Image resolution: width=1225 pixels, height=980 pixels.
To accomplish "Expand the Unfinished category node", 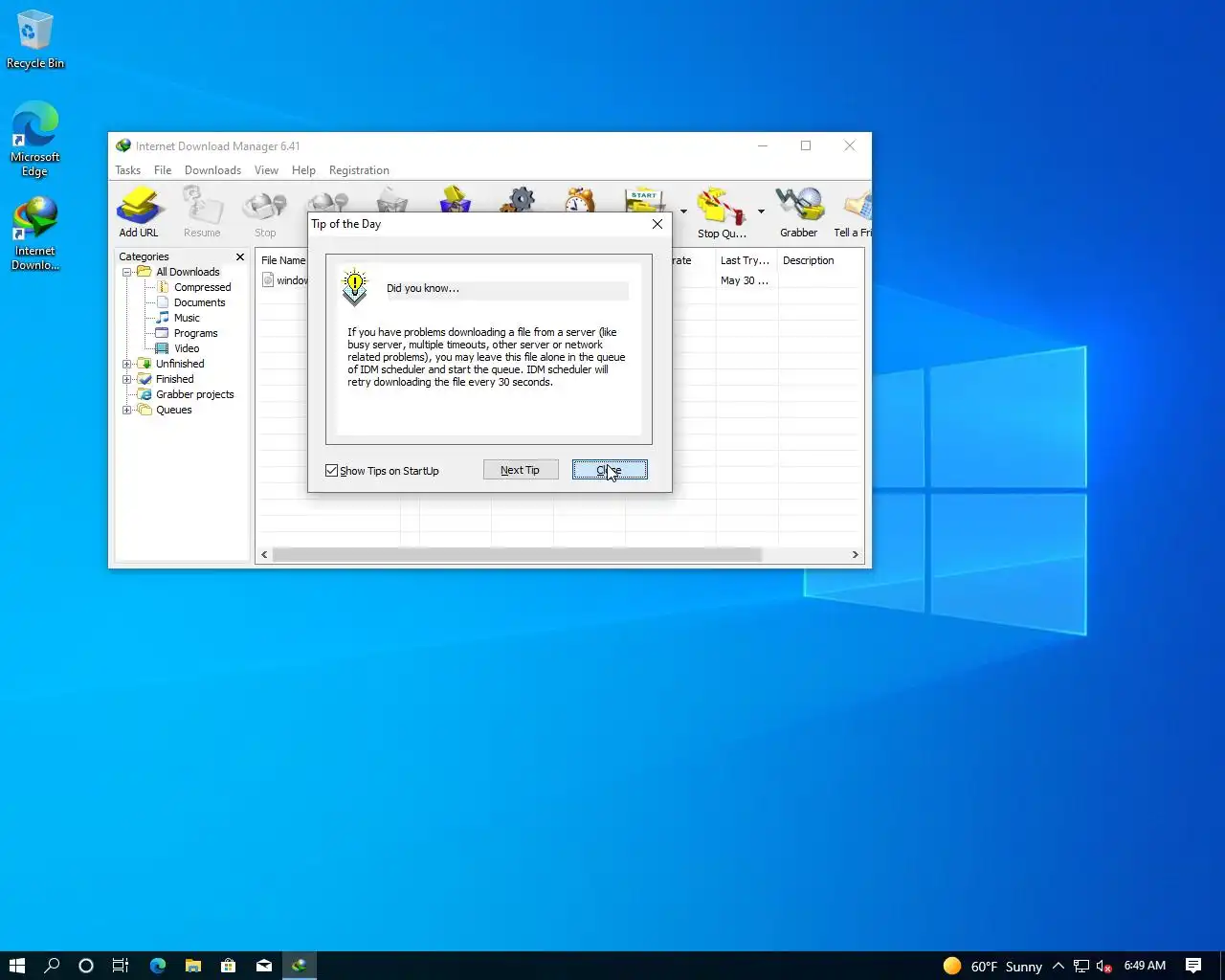I will (x=126, y=364).
